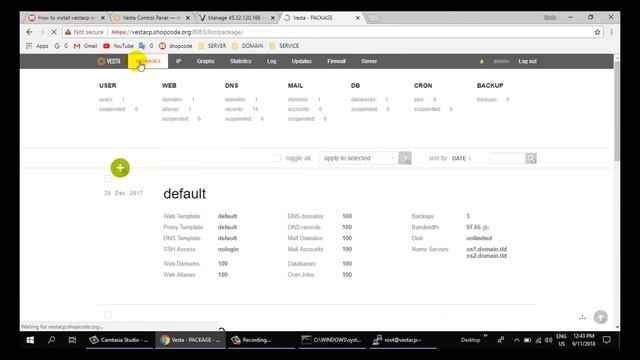Viewport: 640px width, 360px height.
Task: Switch to Camtasia Studio taskbar app
Action: click(119, 340)
